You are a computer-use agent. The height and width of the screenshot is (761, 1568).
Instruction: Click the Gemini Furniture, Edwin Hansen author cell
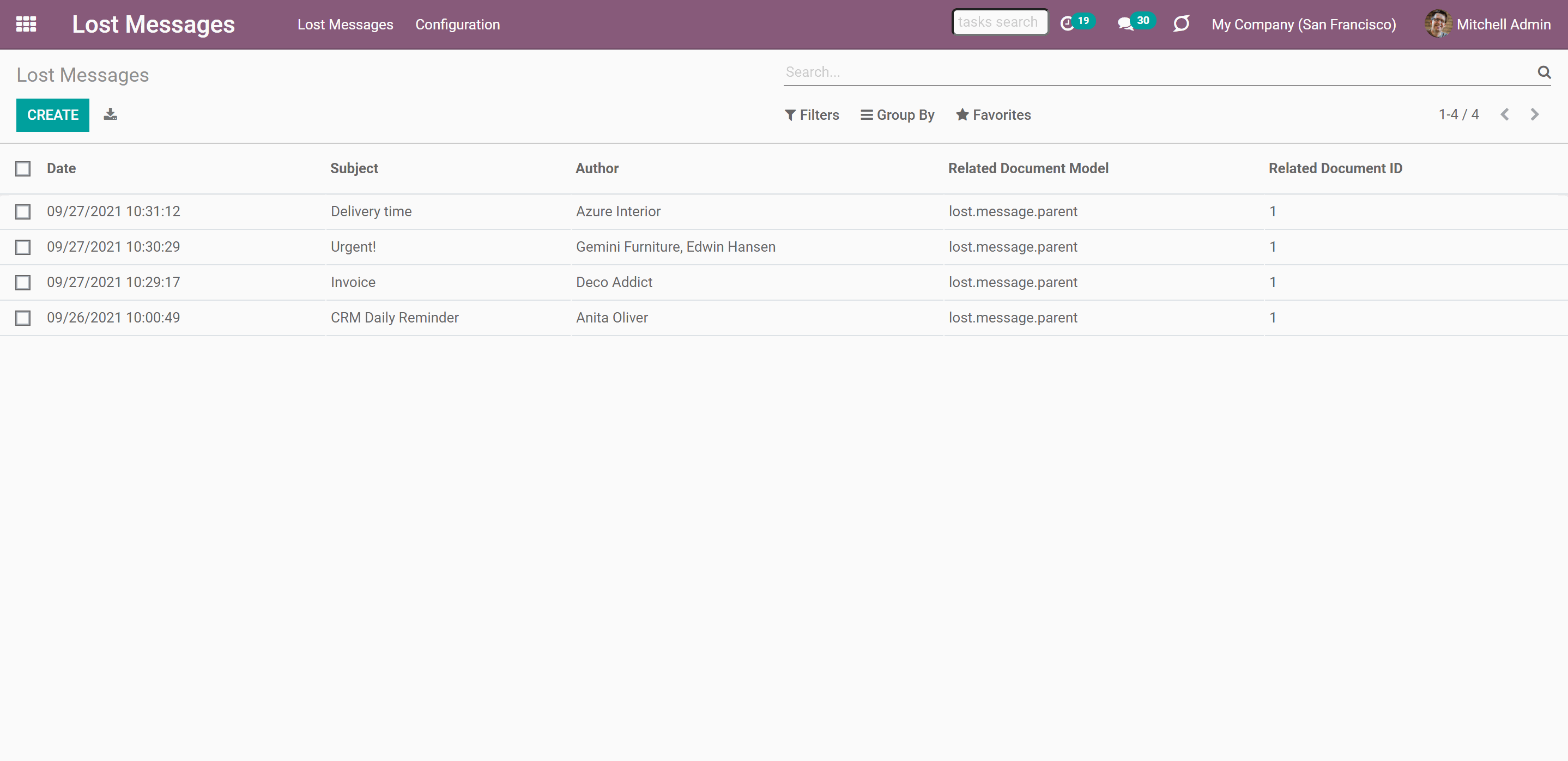(x=676, y=247)
